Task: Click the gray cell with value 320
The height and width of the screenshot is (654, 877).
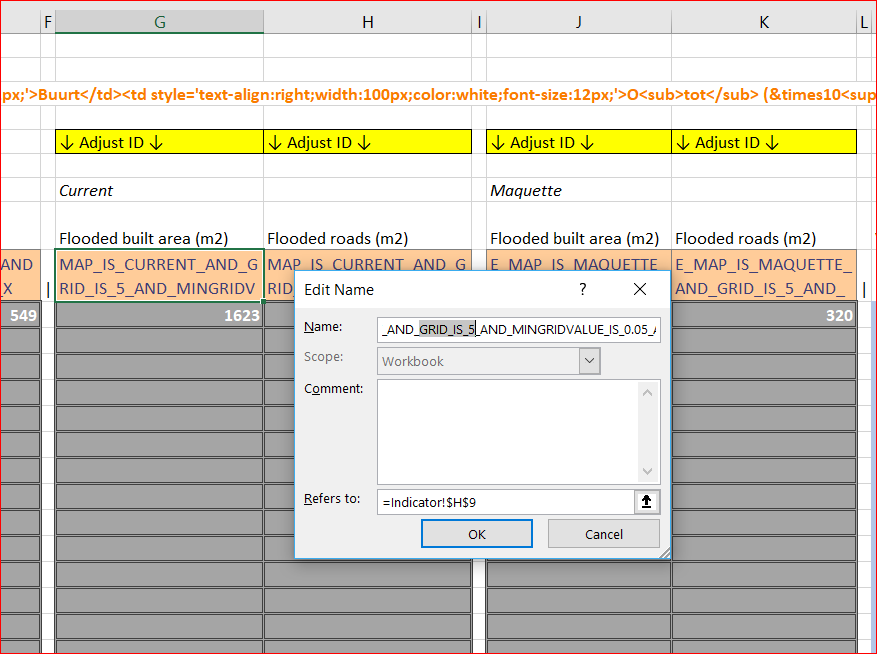Action: click(x=764, y=315)
